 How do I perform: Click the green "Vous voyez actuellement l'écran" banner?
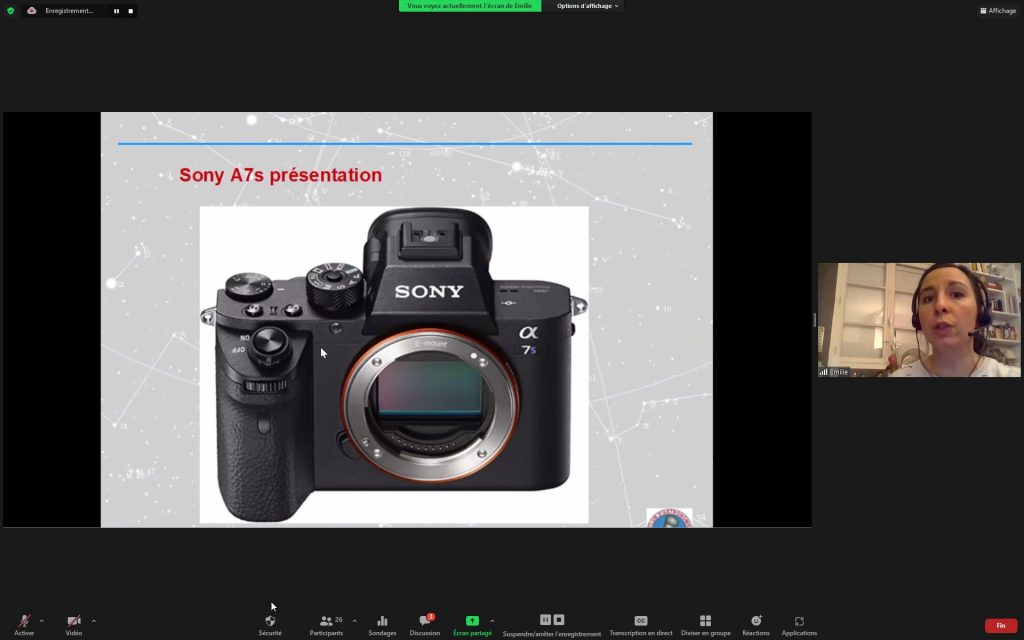470,6
